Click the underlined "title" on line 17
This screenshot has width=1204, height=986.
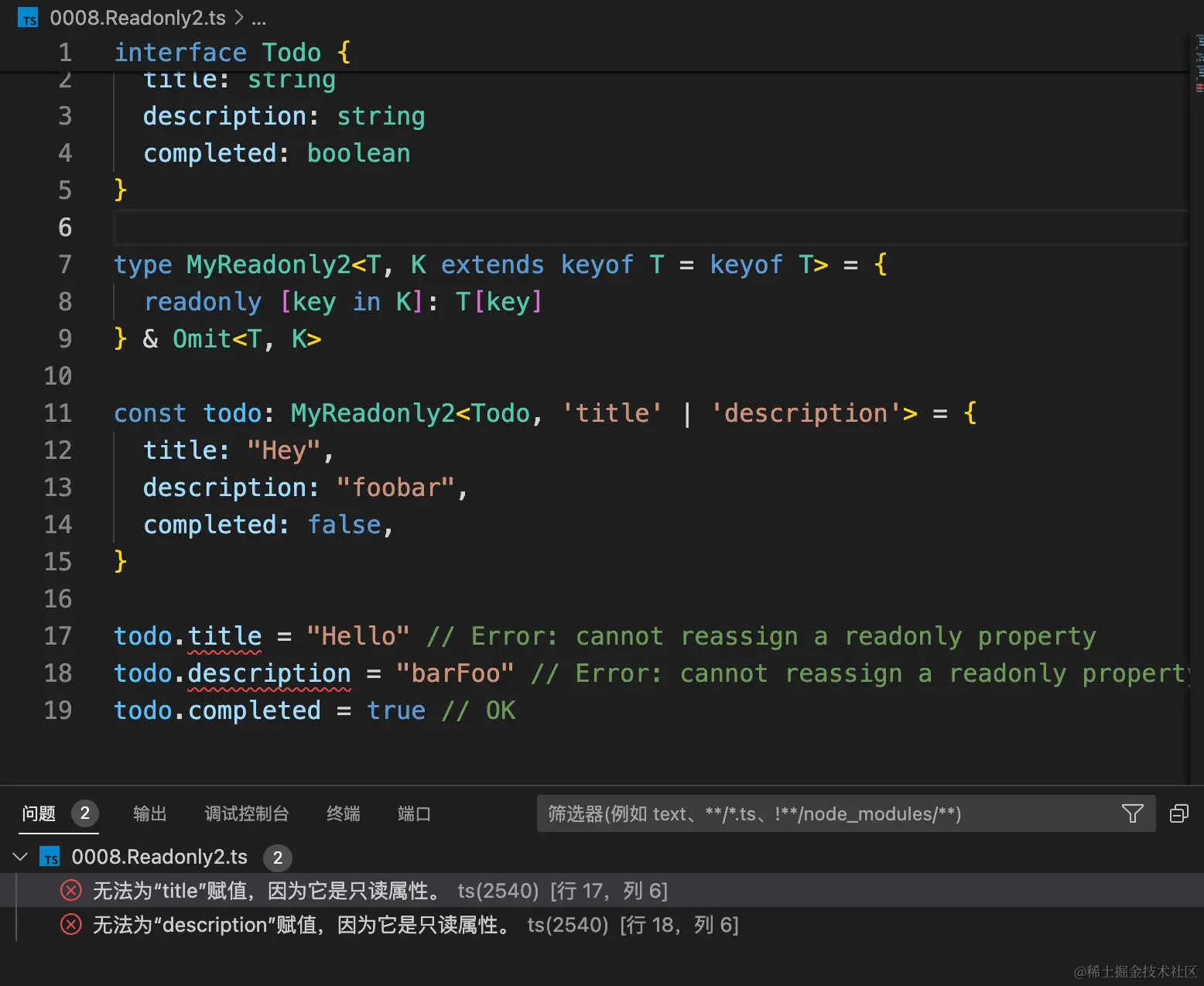coord(225,636)
